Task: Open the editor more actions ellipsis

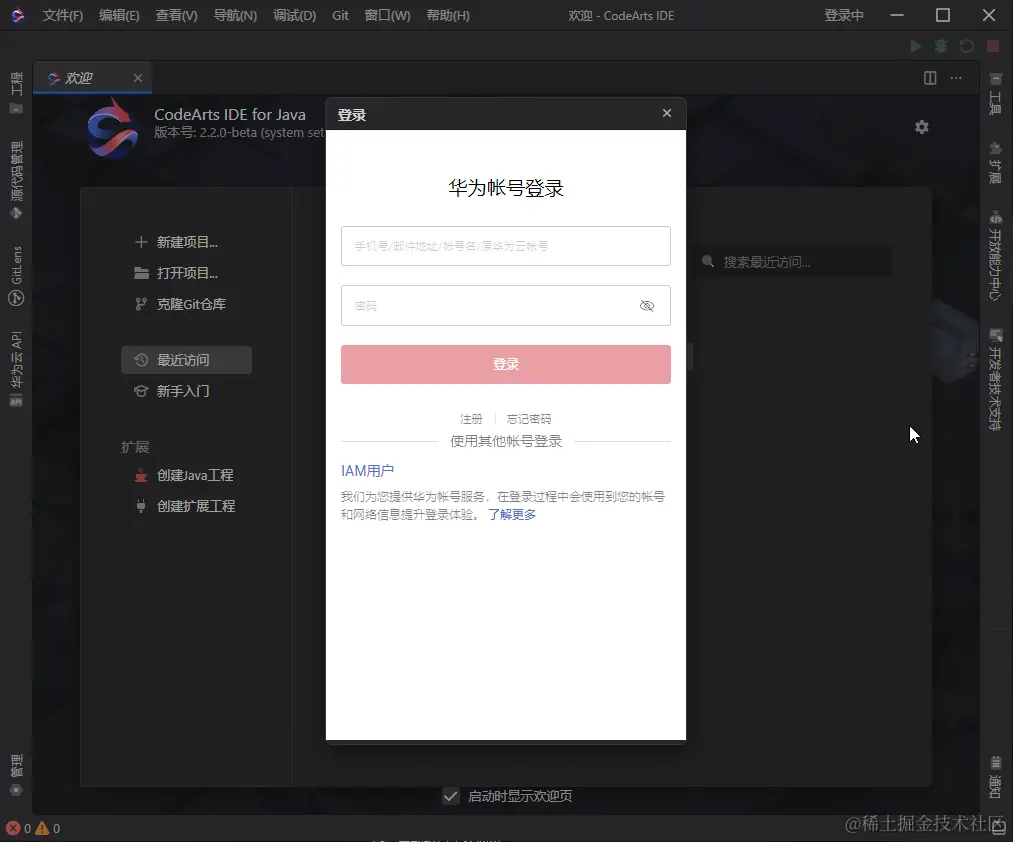Action: pos(956,78)
